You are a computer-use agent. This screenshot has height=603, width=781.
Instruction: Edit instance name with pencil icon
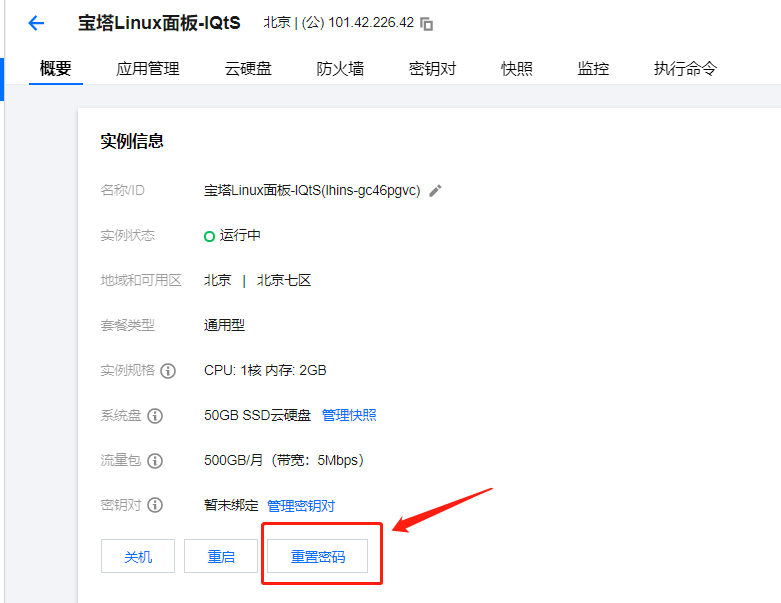point(435,191)
